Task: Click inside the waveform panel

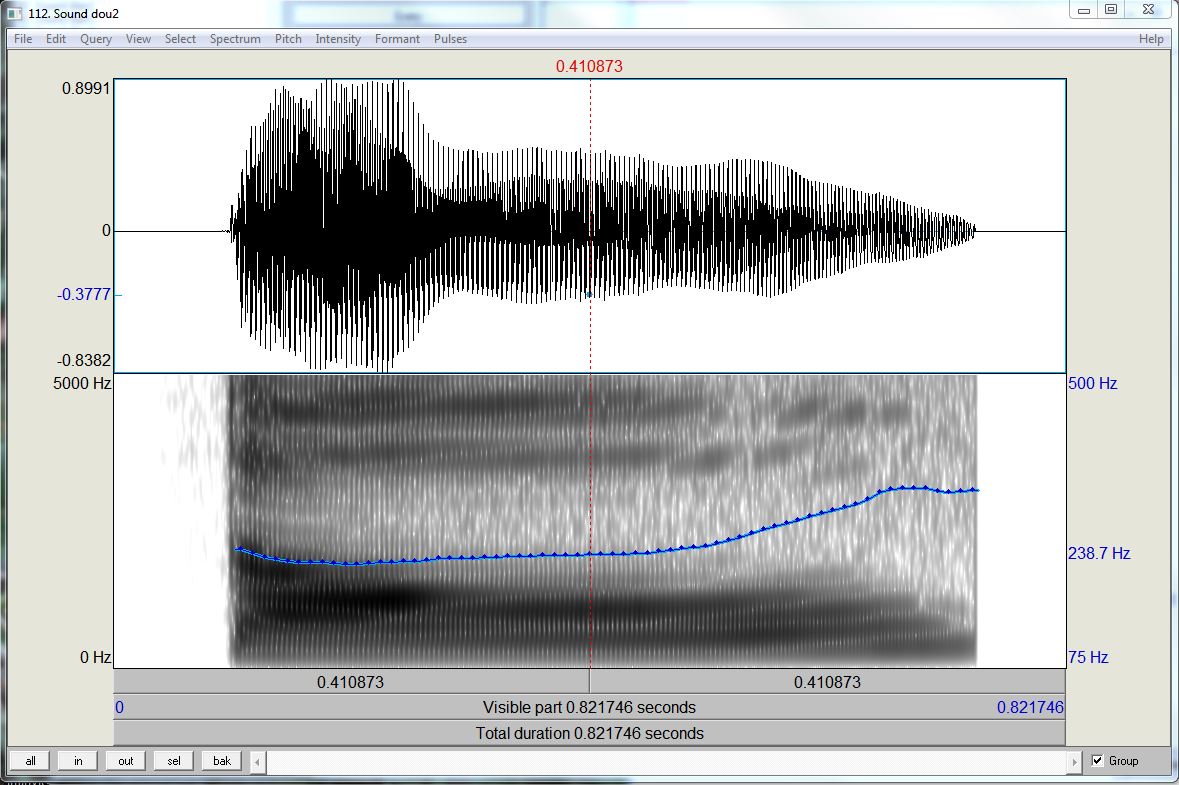Action: 590,226
